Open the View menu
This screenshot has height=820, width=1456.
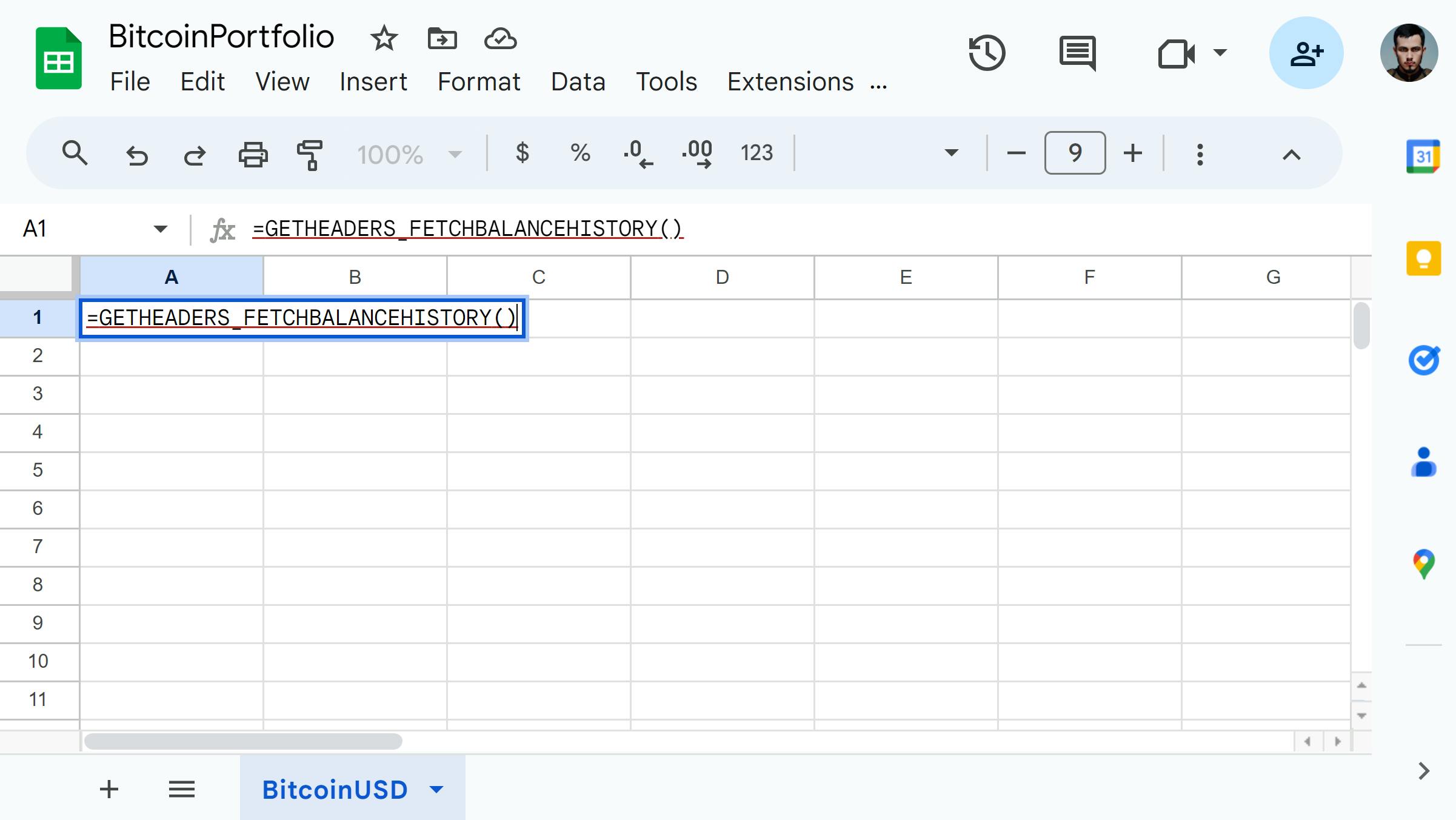(x=282, y=81)
